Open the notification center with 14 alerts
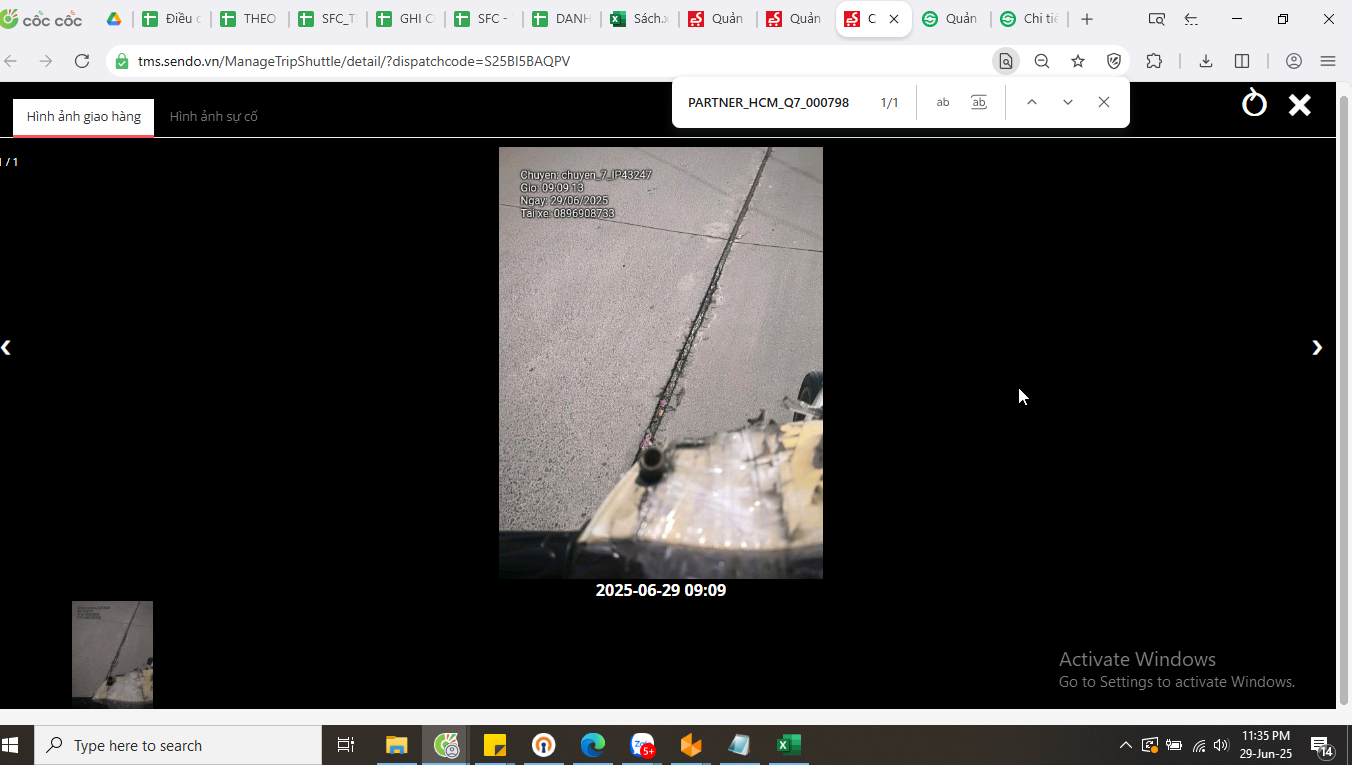This screenshot has width=1352, height=765. coord(1322,746)
